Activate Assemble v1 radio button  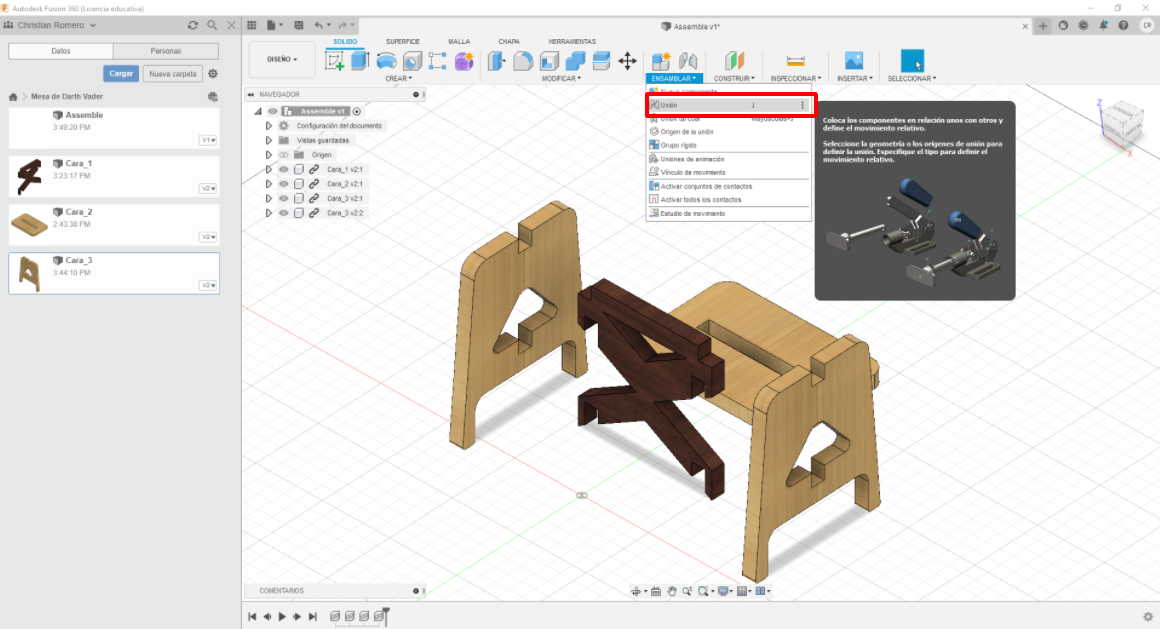[357, 112]
